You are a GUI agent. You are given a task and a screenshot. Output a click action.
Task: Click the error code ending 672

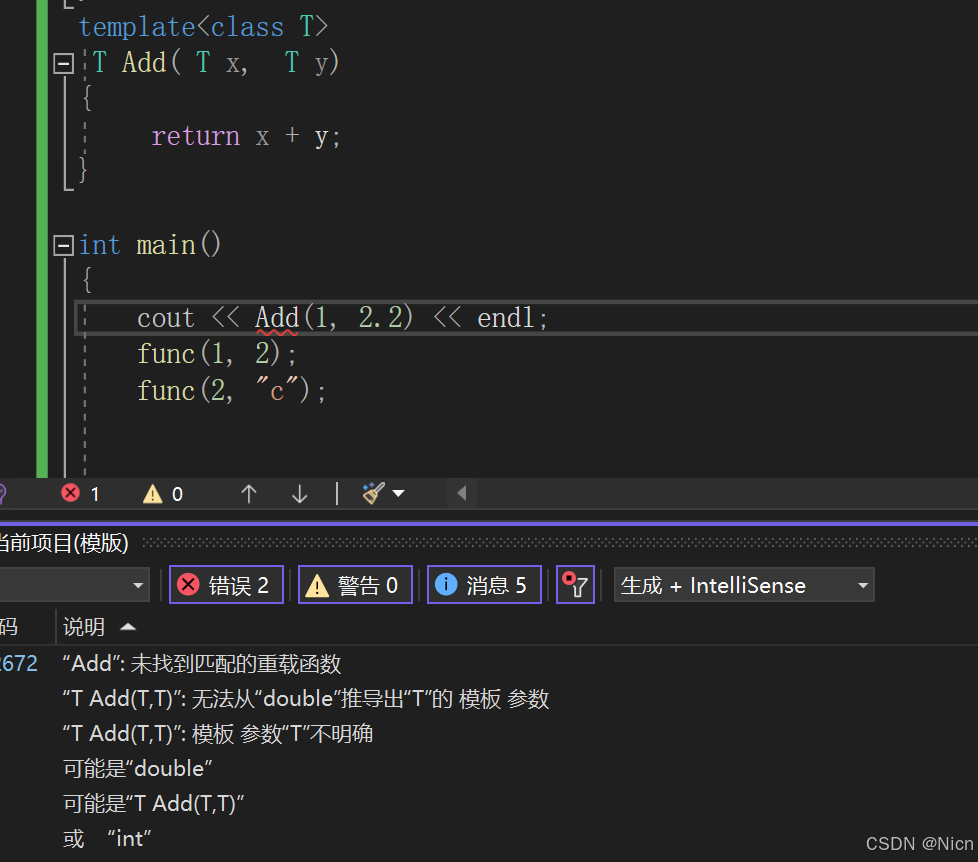click(x=19, y=664)
